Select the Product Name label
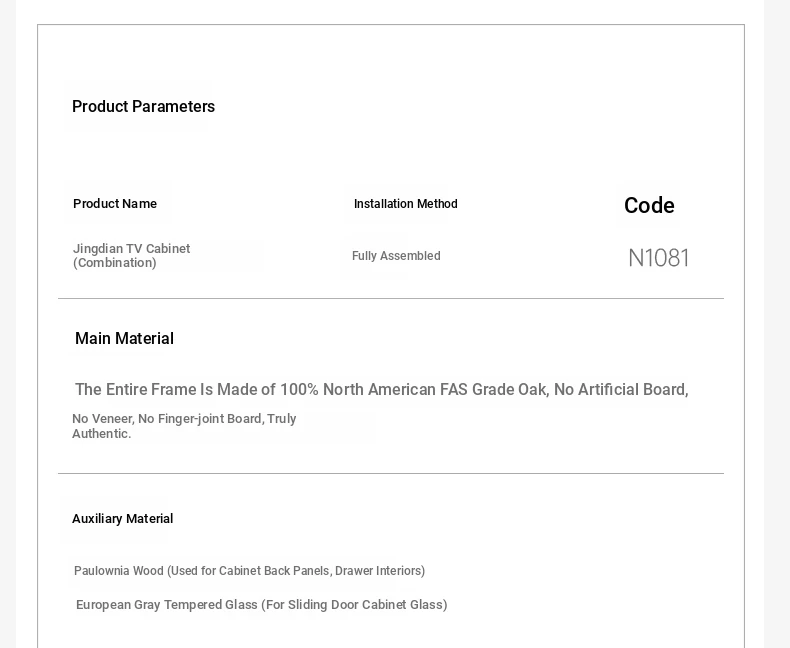 115,204
